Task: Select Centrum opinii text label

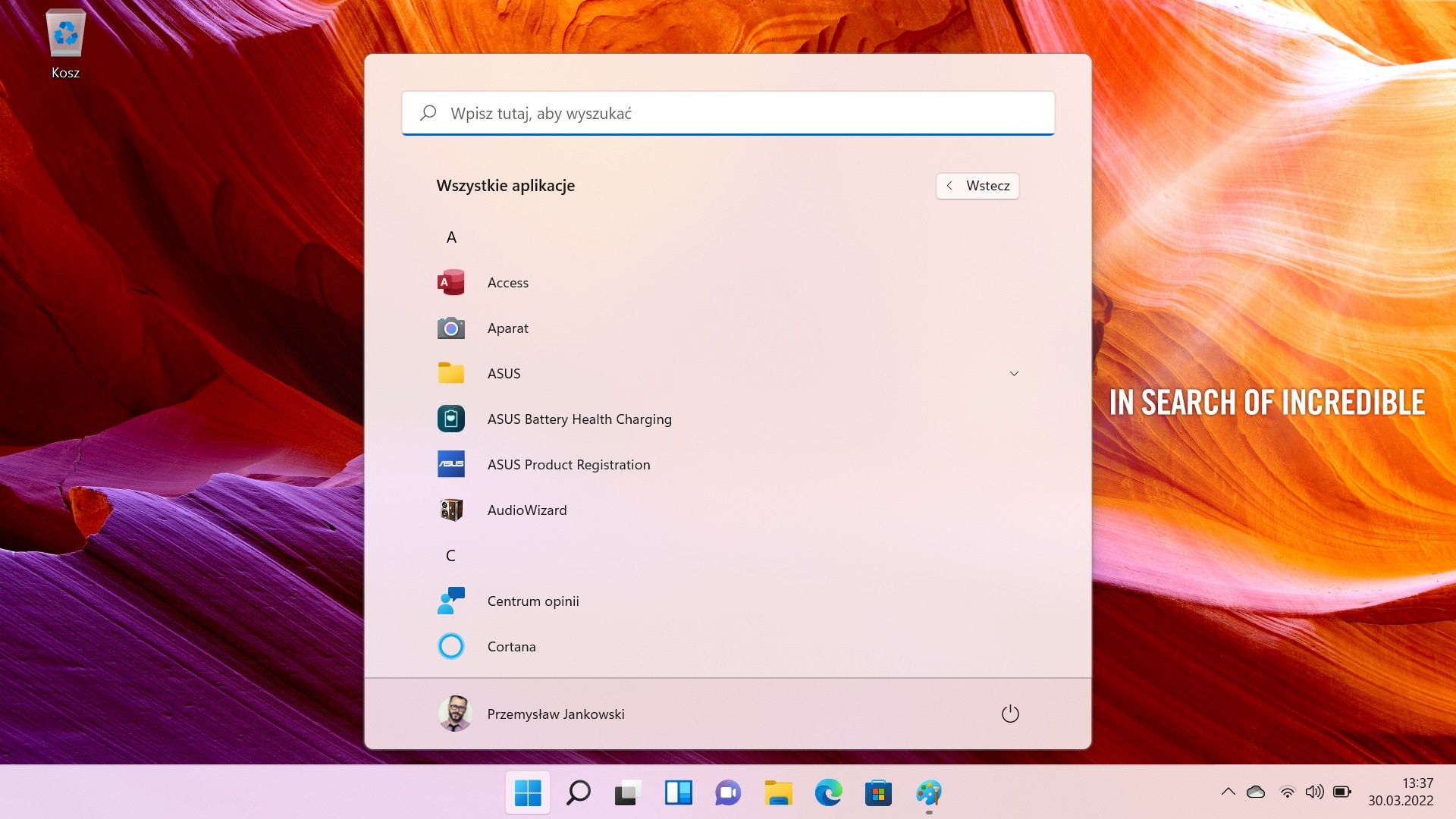Action: pos(533,601)
